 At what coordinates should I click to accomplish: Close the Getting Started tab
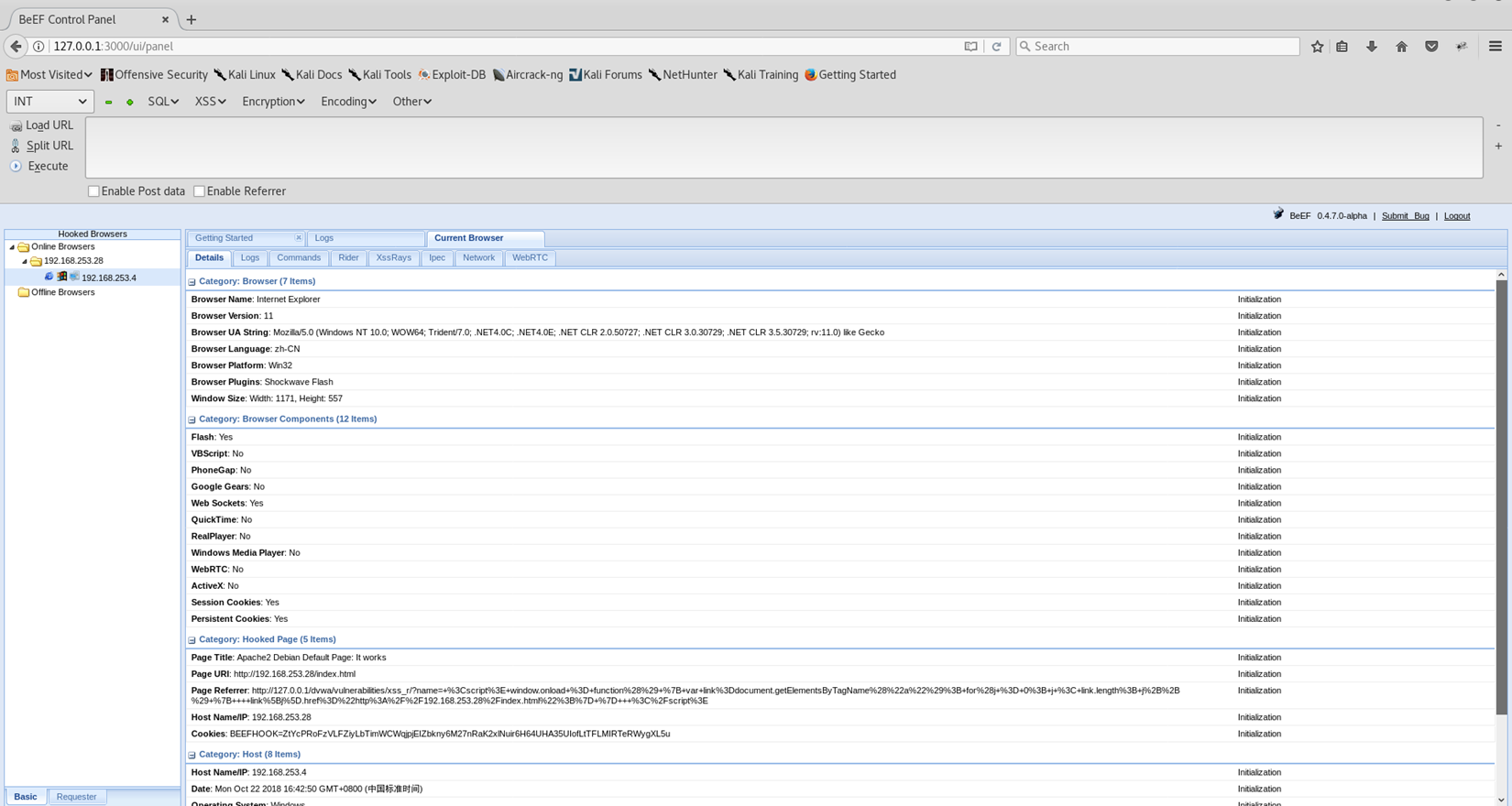coord(298,238)
